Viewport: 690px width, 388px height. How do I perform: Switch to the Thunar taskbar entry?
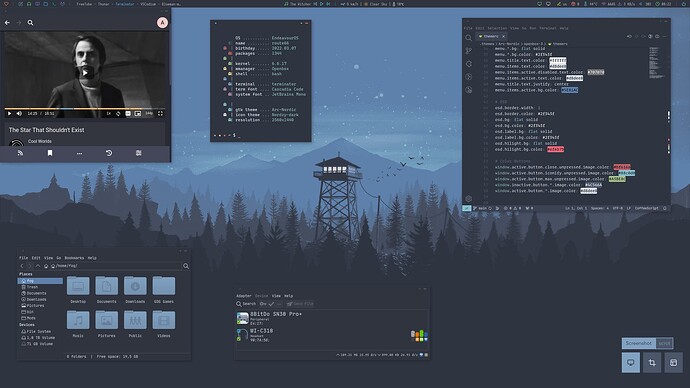click(x=103, y=4)
